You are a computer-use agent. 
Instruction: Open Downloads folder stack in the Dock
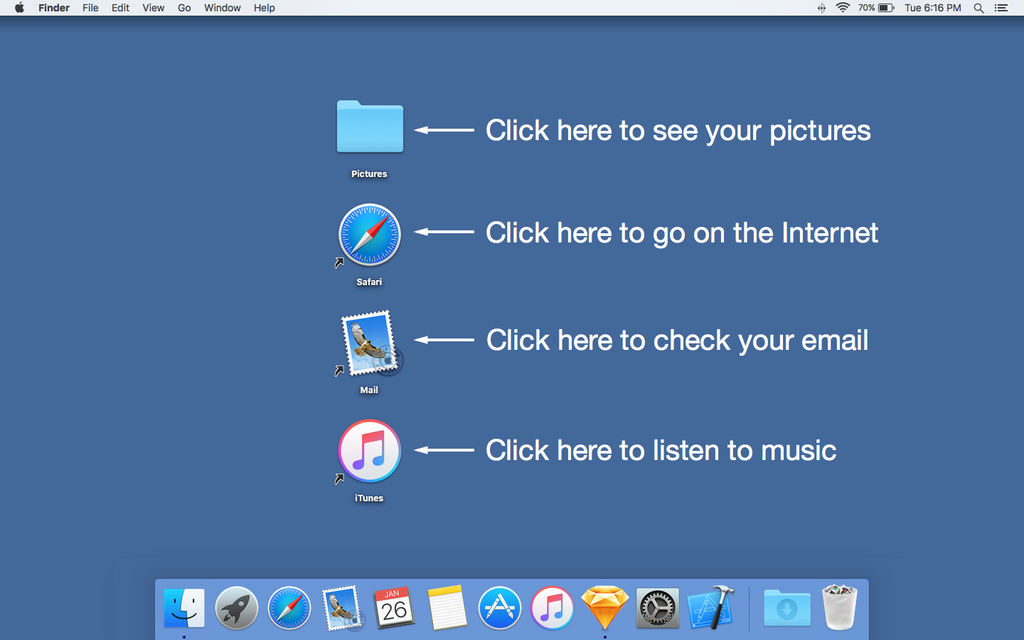[787, 608]
